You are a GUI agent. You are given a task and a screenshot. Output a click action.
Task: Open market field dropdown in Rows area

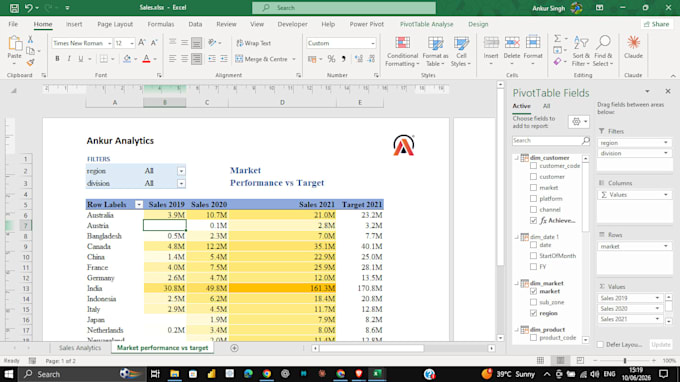click(666, 247)
